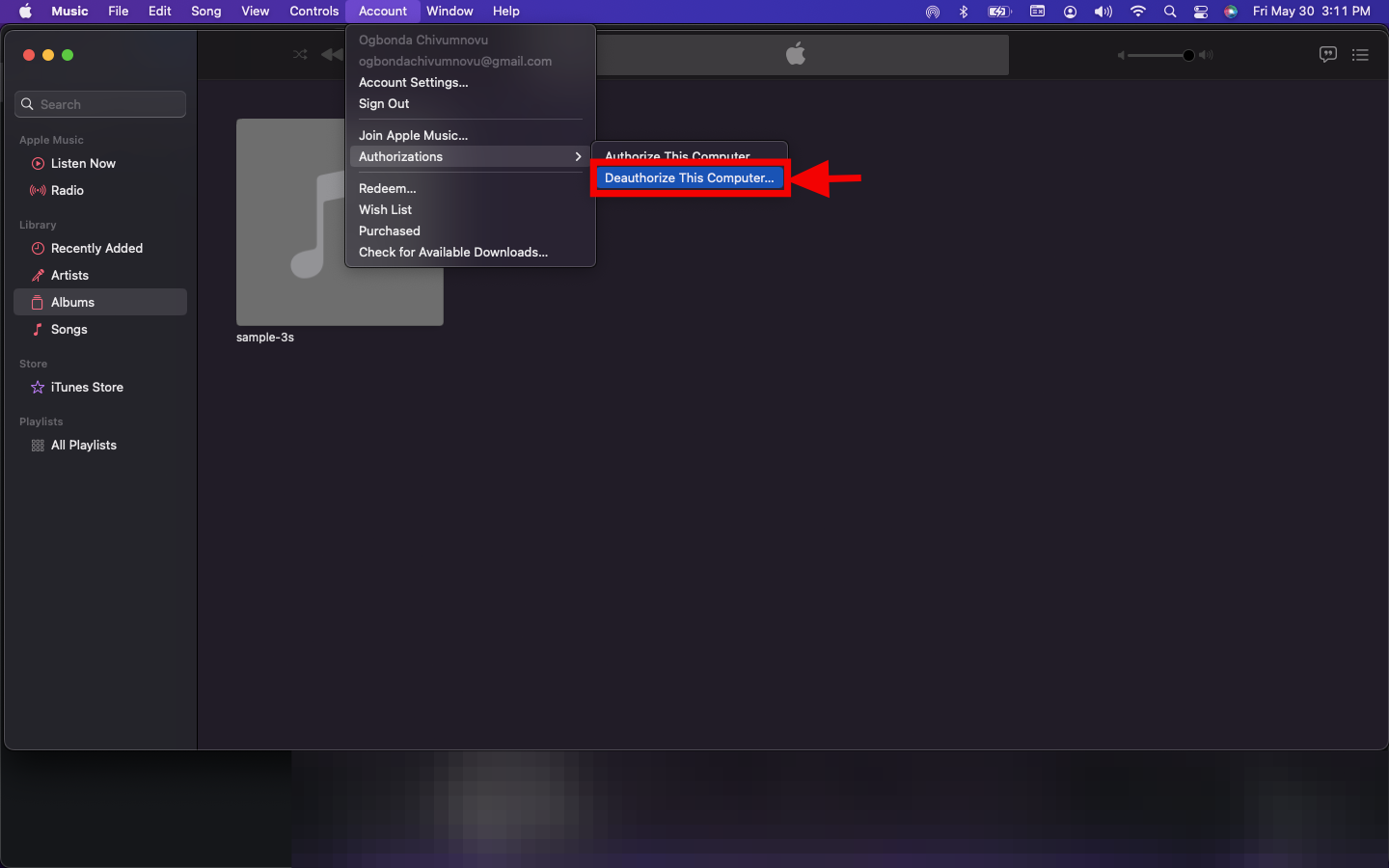Click the Bluetooth menu bar icon

click(963, 12)
